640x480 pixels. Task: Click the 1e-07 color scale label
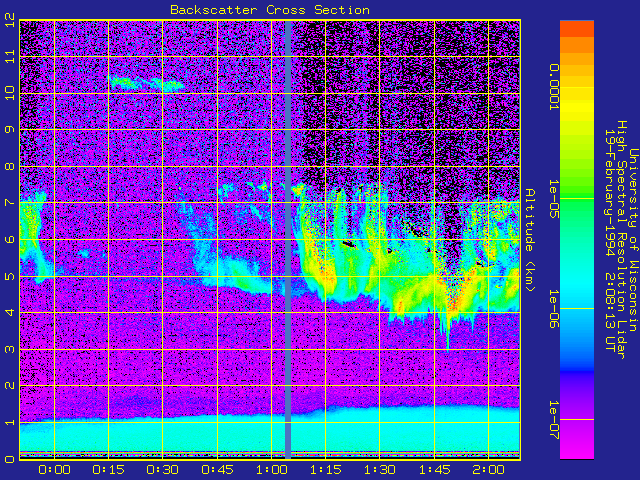click(554, 420)
